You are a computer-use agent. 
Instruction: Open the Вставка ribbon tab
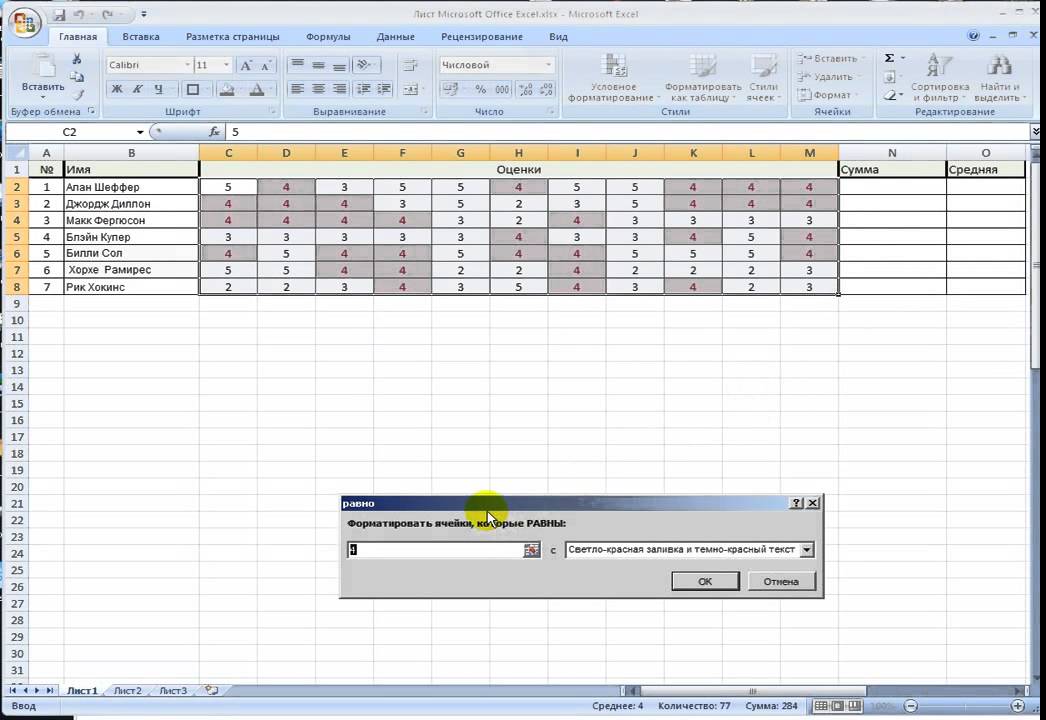[x=141, y=37]
